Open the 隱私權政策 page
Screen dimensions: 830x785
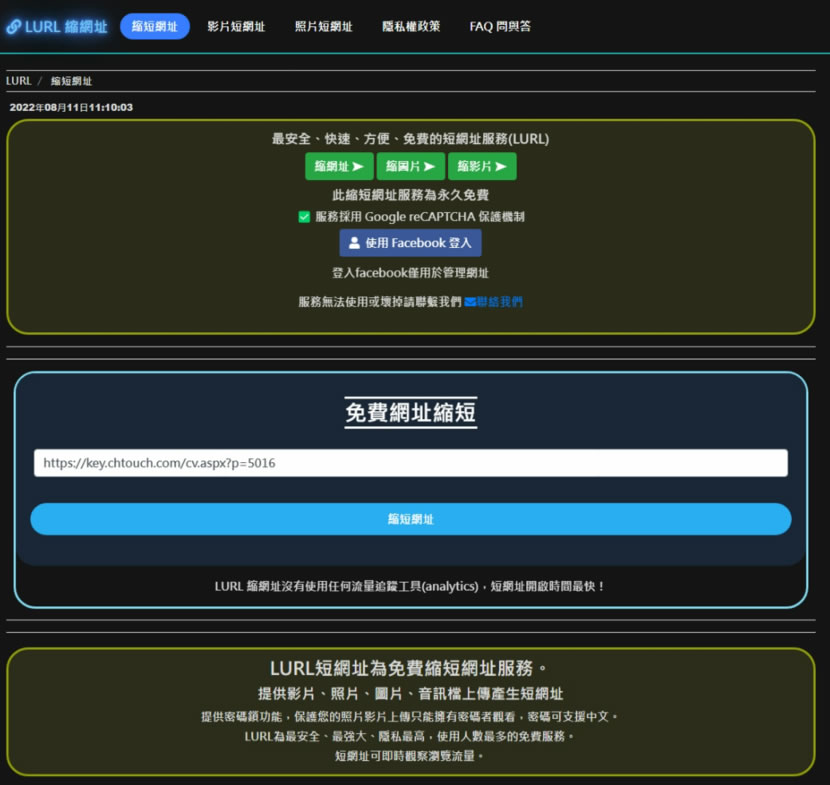tap(411, 26)
